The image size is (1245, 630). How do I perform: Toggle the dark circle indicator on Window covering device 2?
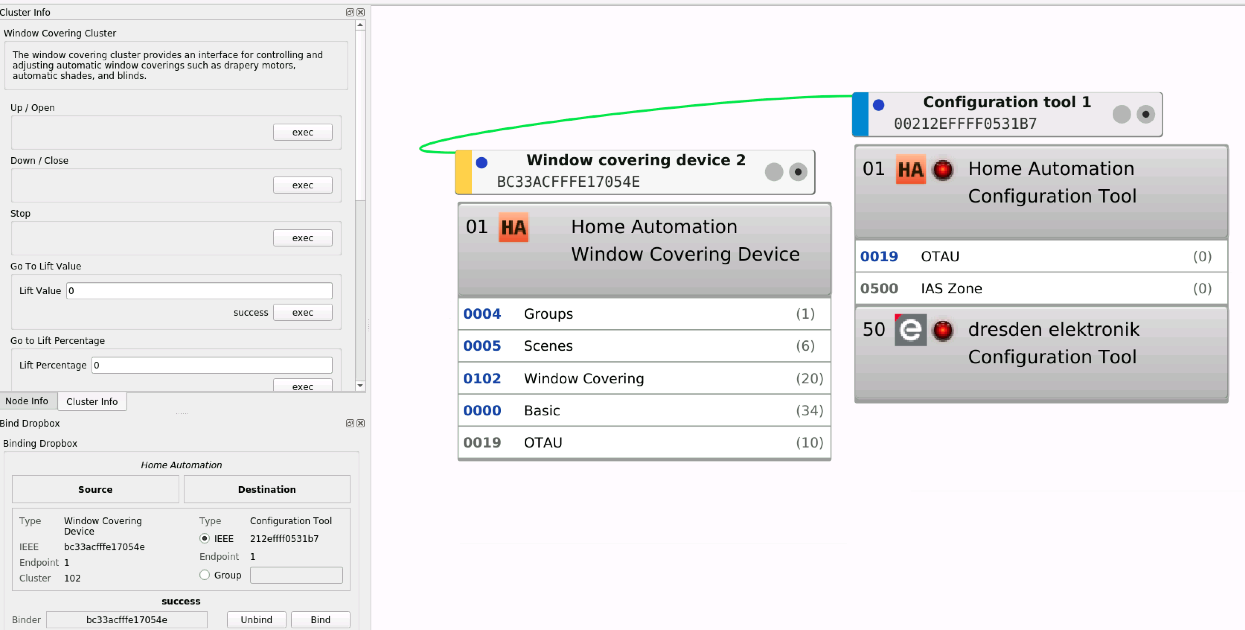coord(797,172)
